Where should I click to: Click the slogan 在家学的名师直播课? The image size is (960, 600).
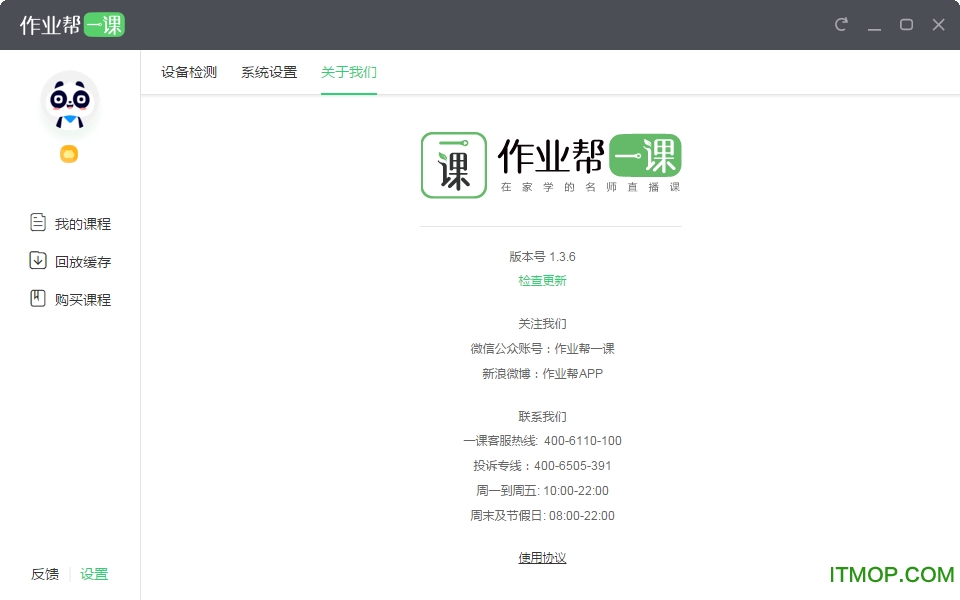point(590,187)
